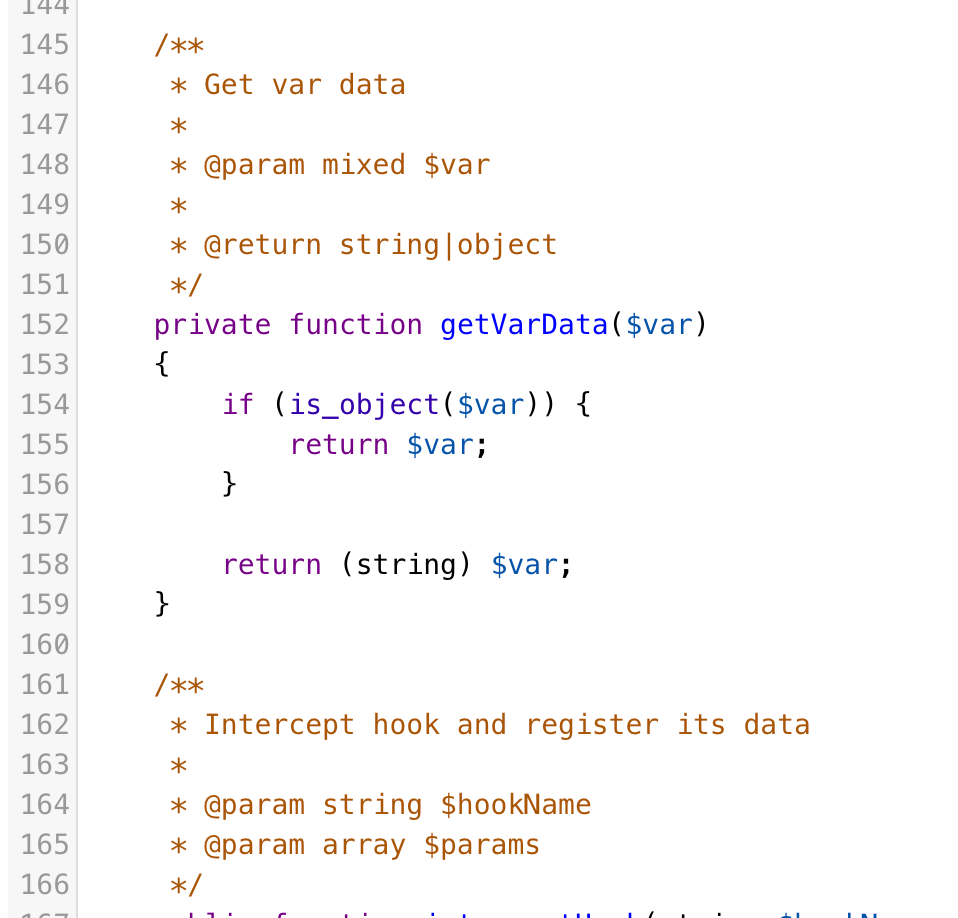Image resolution: width=958 pixels, height=918 pixels.
Task: Click the private keyword on line 152
Action: point(212,325)
